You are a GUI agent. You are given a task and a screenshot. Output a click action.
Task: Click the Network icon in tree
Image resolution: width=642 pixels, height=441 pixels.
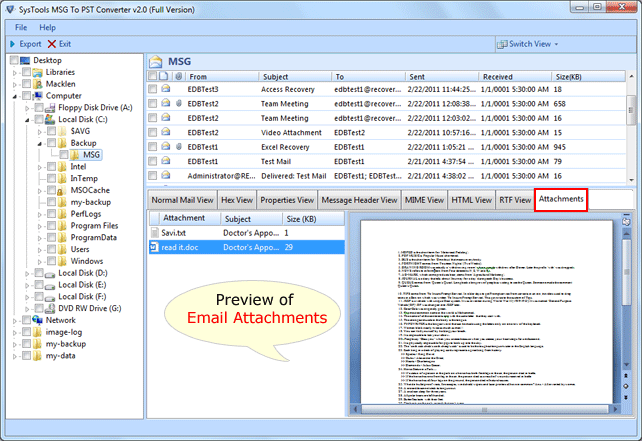click(x=37, y=320)
